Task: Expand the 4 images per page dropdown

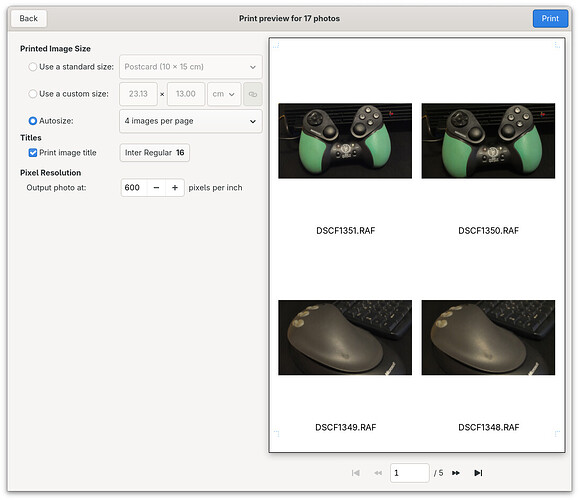Action: coord(191,121)
